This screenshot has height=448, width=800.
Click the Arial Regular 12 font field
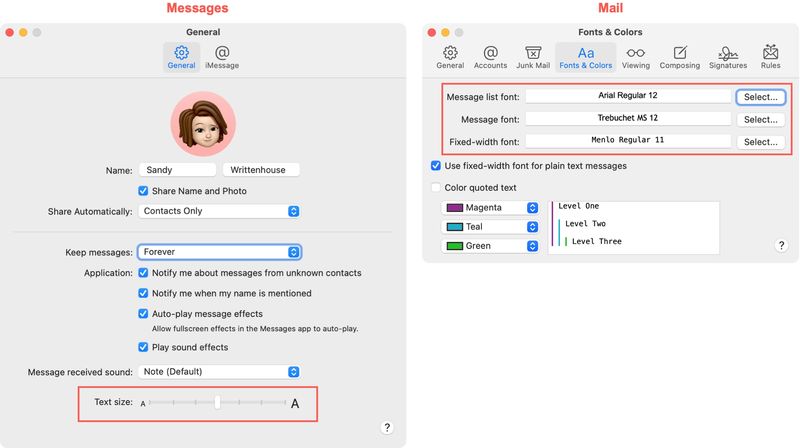(x=628, y=96)
